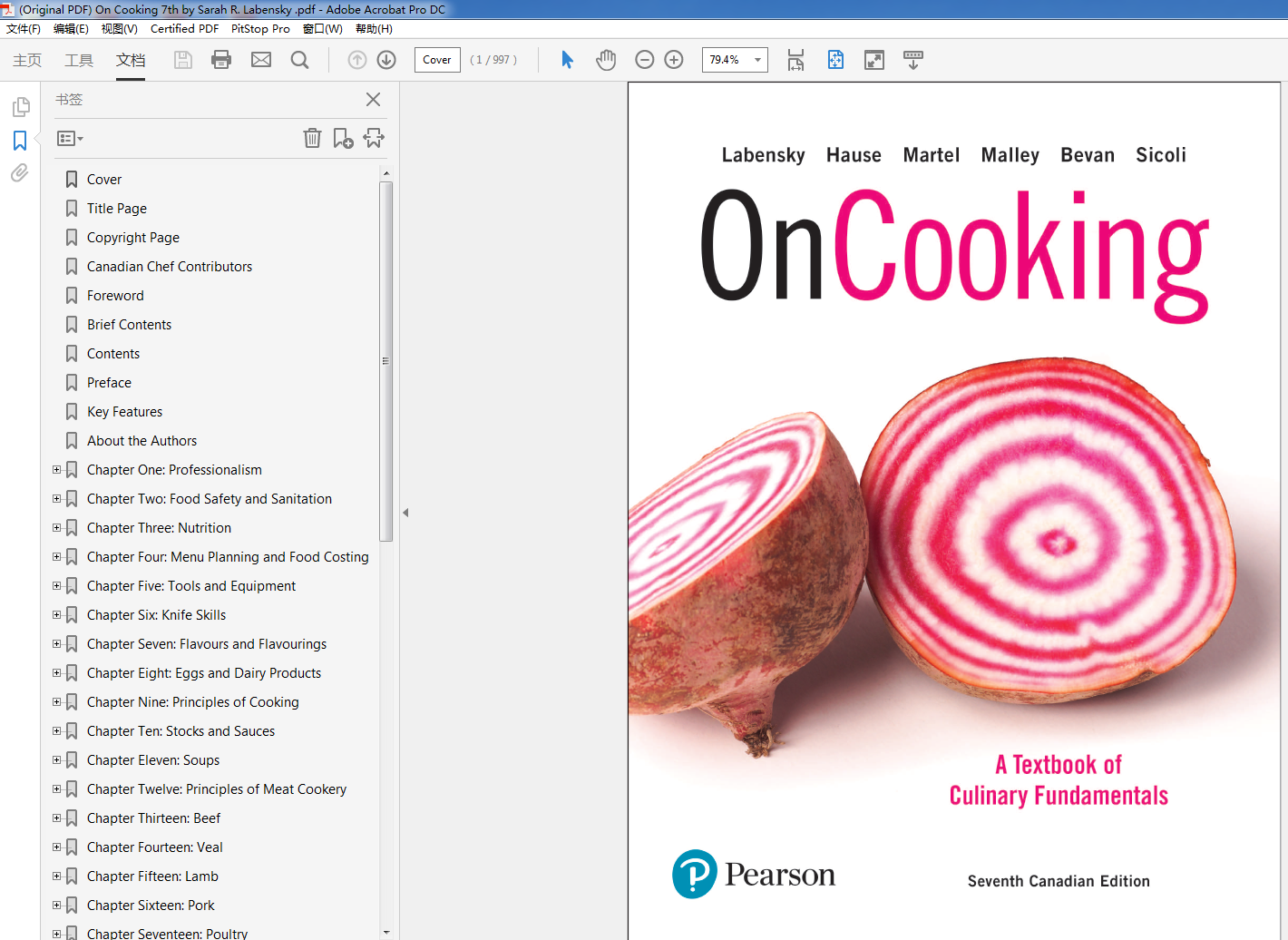The image size is (1288, 940).
Task: Select the Cover bookmark
Action: [x=104, y=180]
